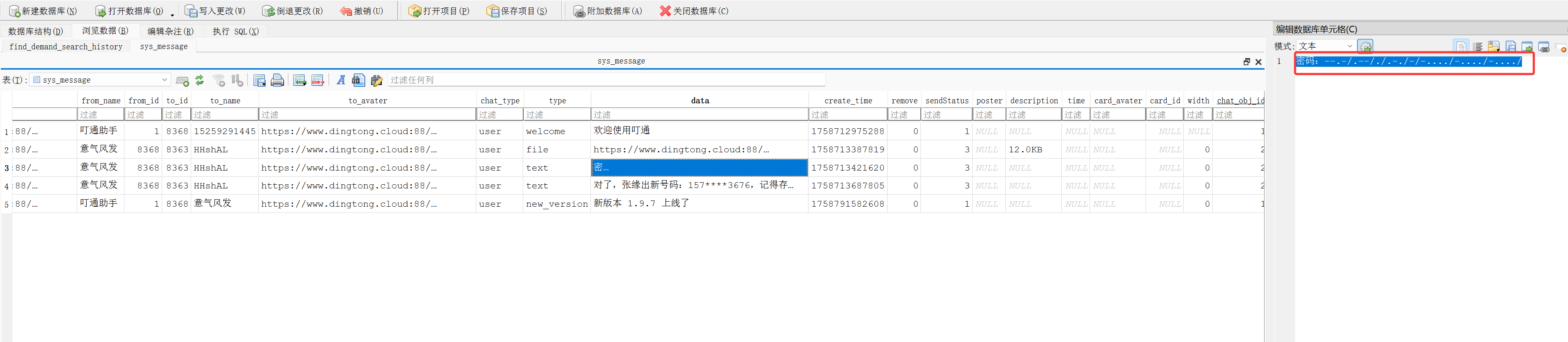Click Save Project (保存项目)

coord(517,11)
